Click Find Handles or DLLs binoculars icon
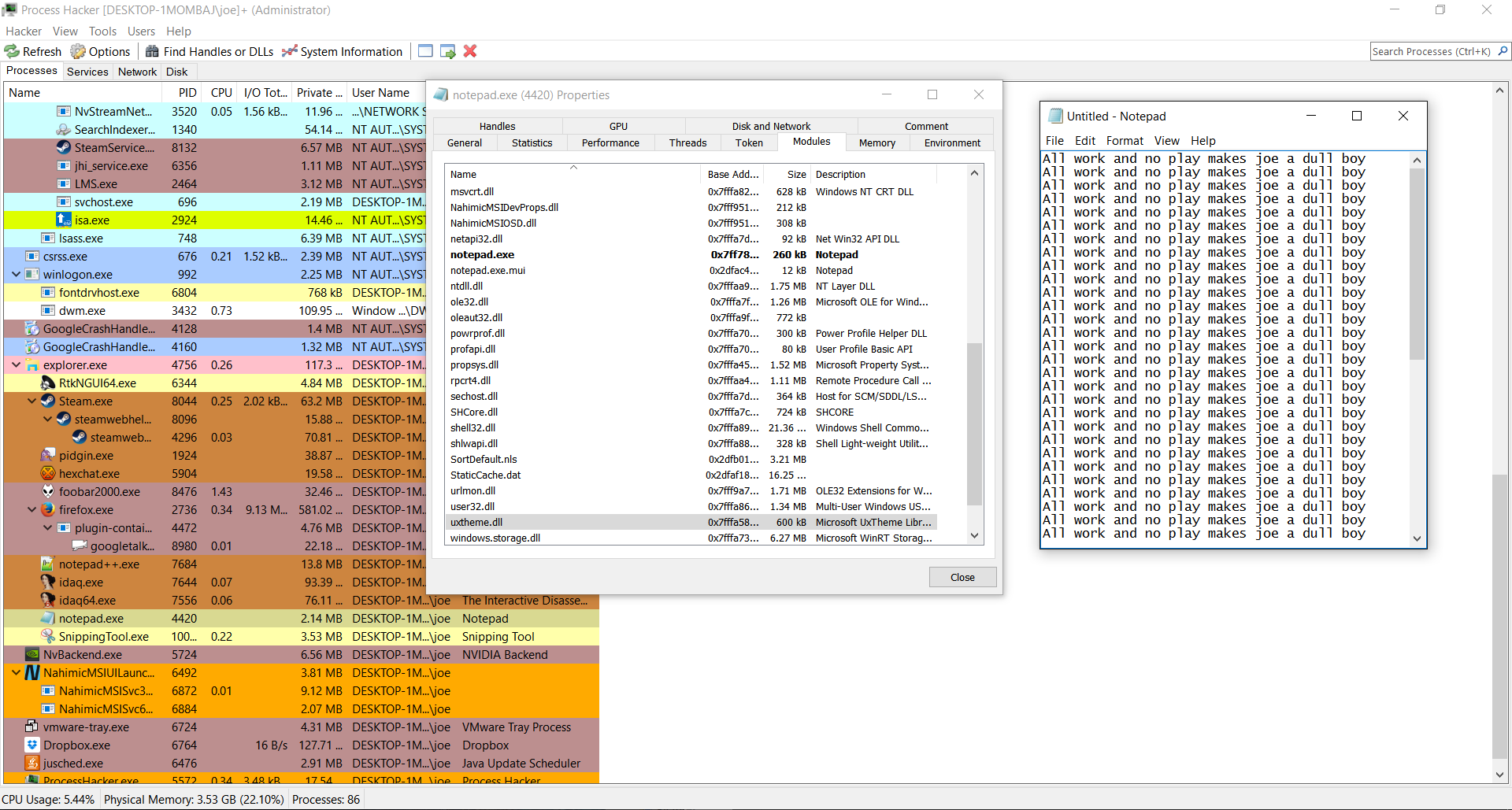The image size is (1512, 810). pos(153,51)
